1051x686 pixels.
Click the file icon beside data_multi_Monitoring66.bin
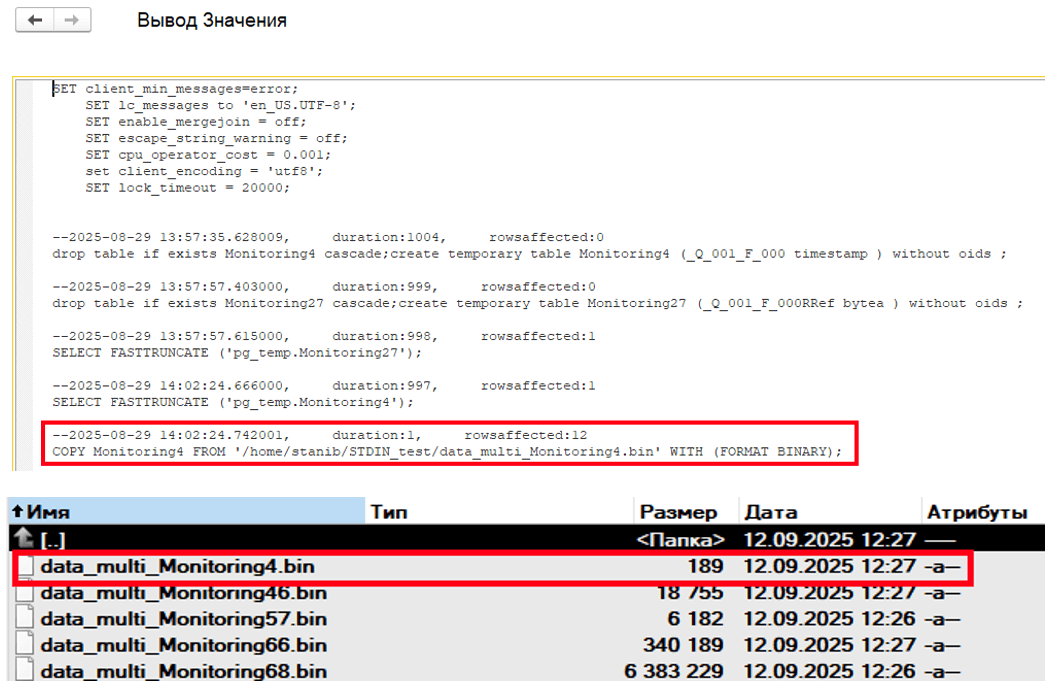pyautogui.click(x=23, y=645)
